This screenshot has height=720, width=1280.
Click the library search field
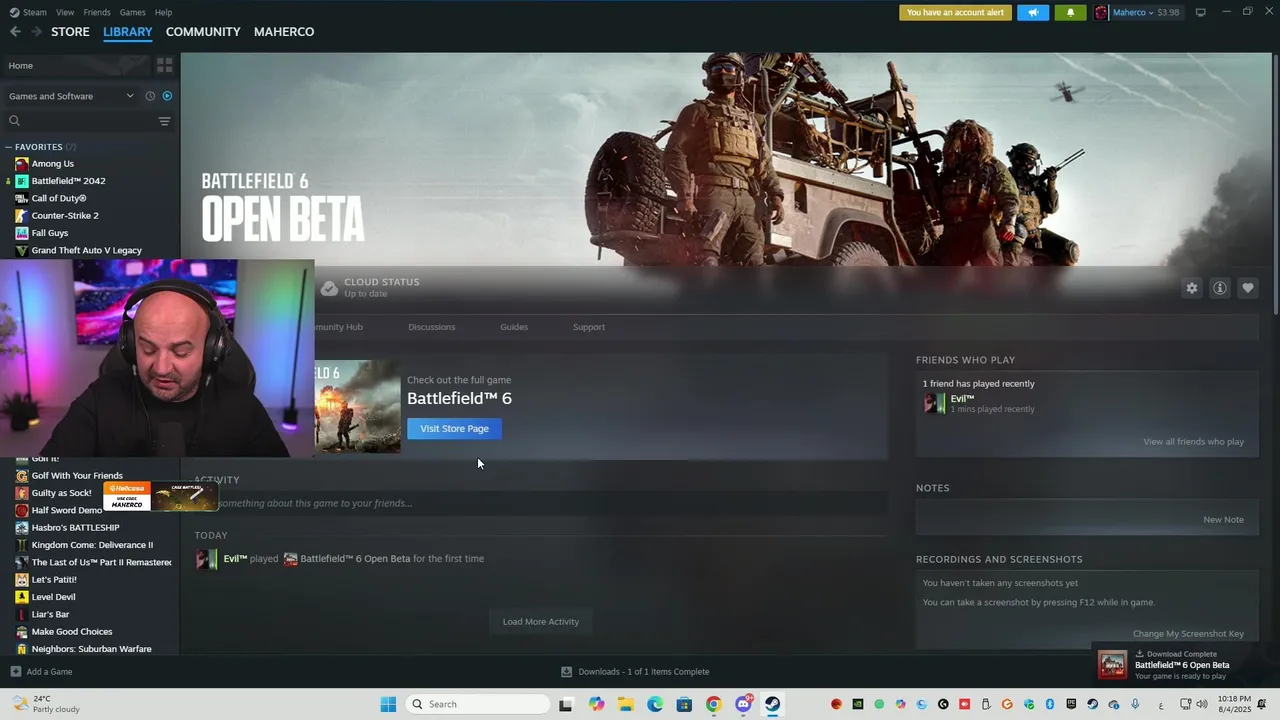pos(80,121)
